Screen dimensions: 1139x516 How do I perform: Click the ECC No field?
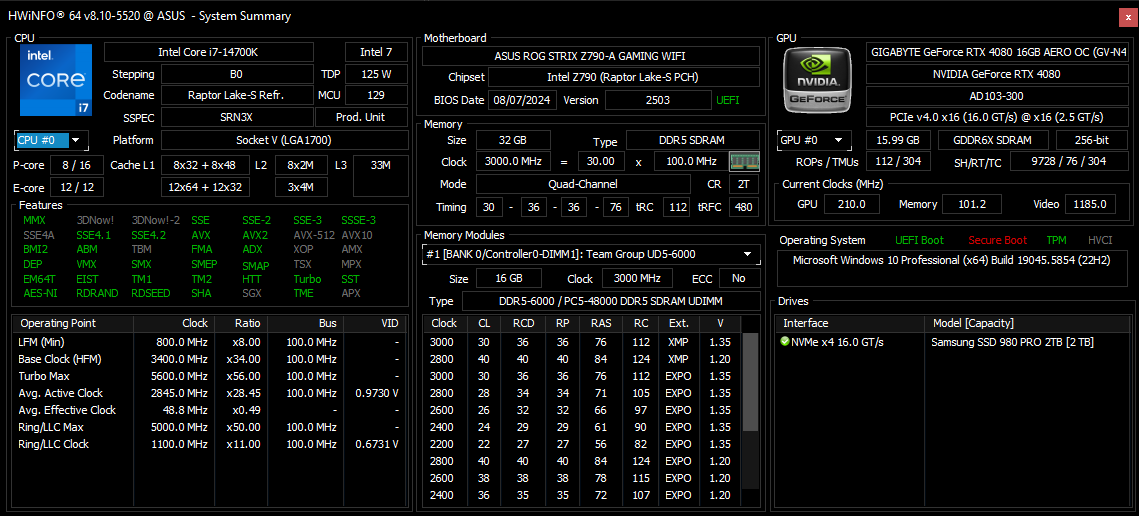point(739,278)
